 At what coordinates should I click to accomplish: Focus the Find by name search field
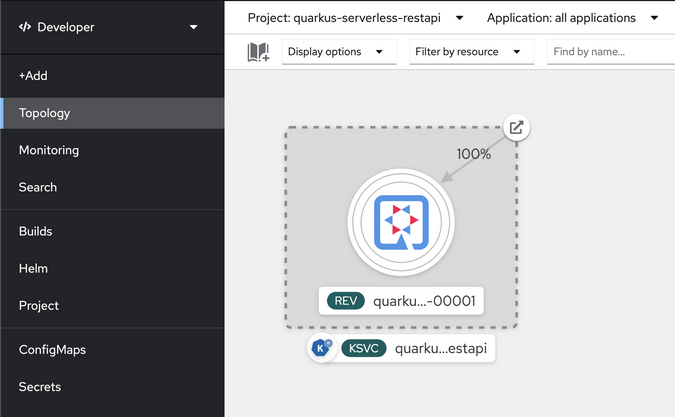(x=610, y=52)
